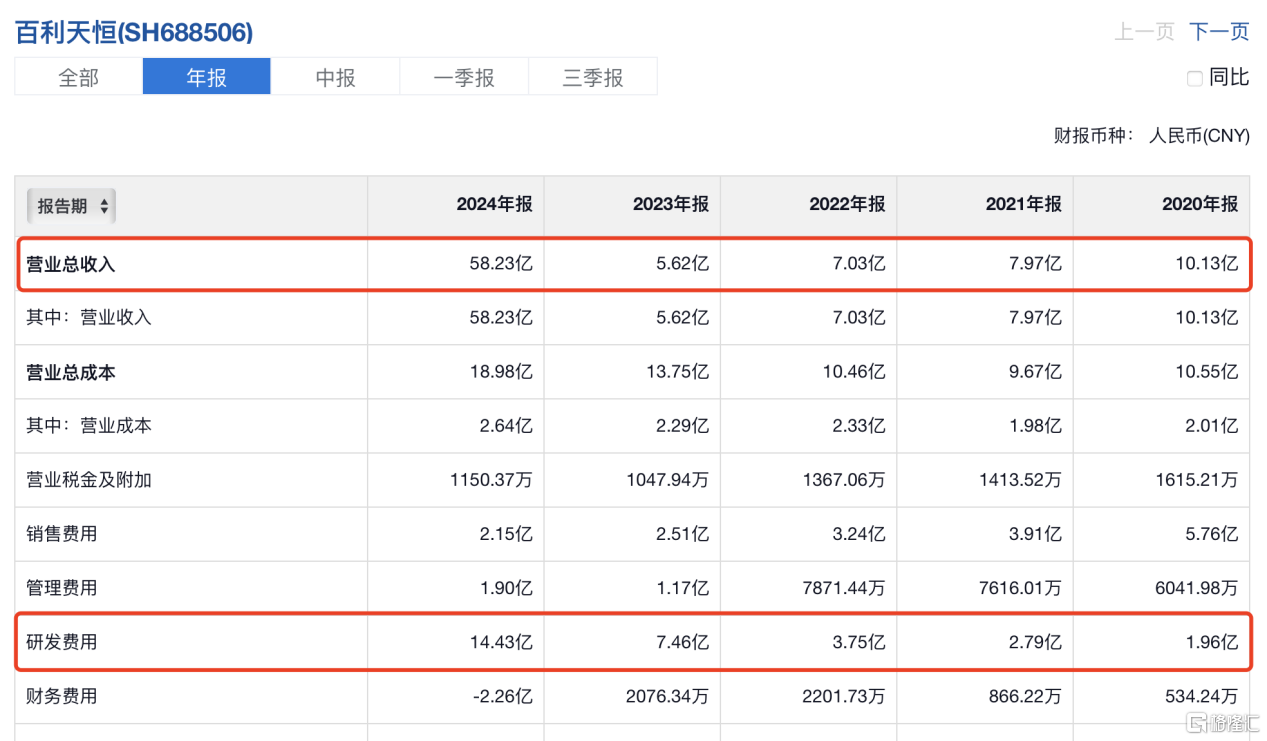Go to 下一页 next page
Screen dimensions: 1267x741
pos(1219,32)
